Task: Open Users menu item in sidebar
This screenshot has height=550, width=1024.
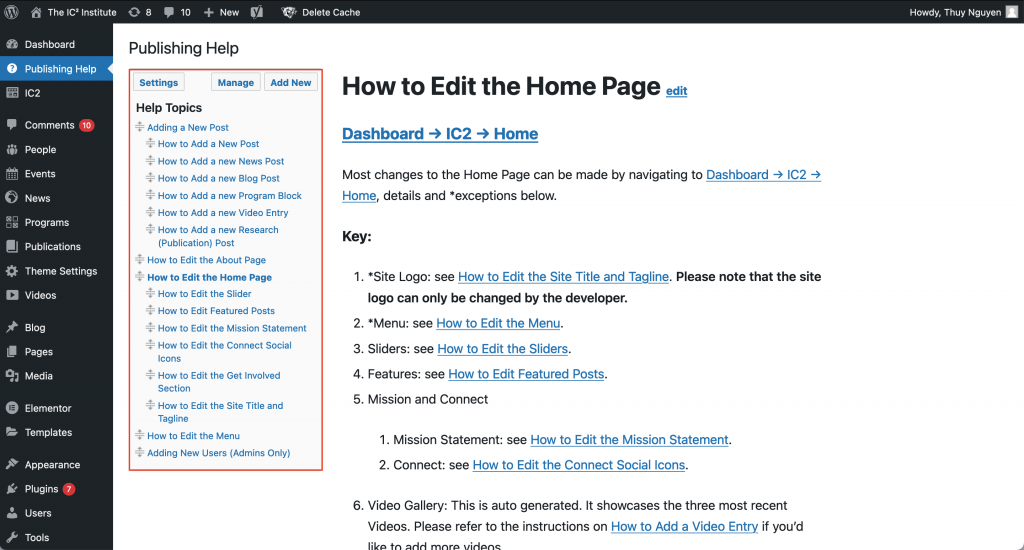Action: [x=56, y=513]
